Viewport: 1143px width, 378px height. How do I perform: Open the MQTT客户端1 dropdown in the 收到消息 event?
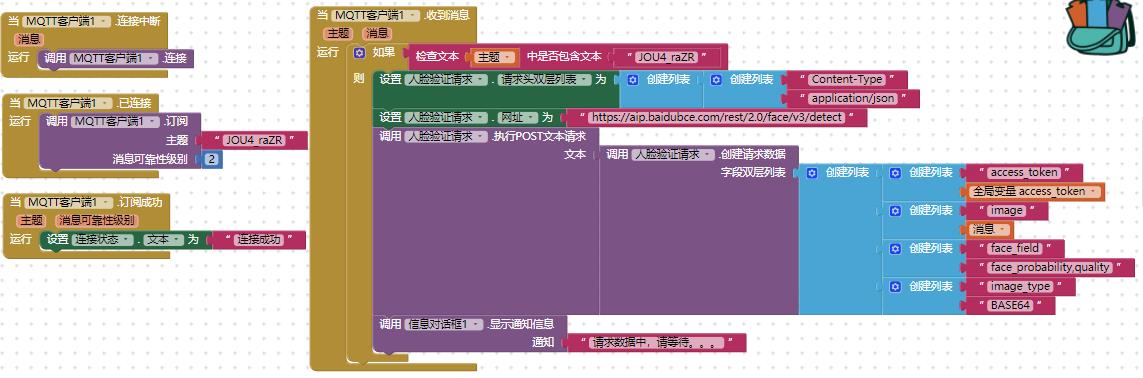pyautogui.click(x=375, y=15)
